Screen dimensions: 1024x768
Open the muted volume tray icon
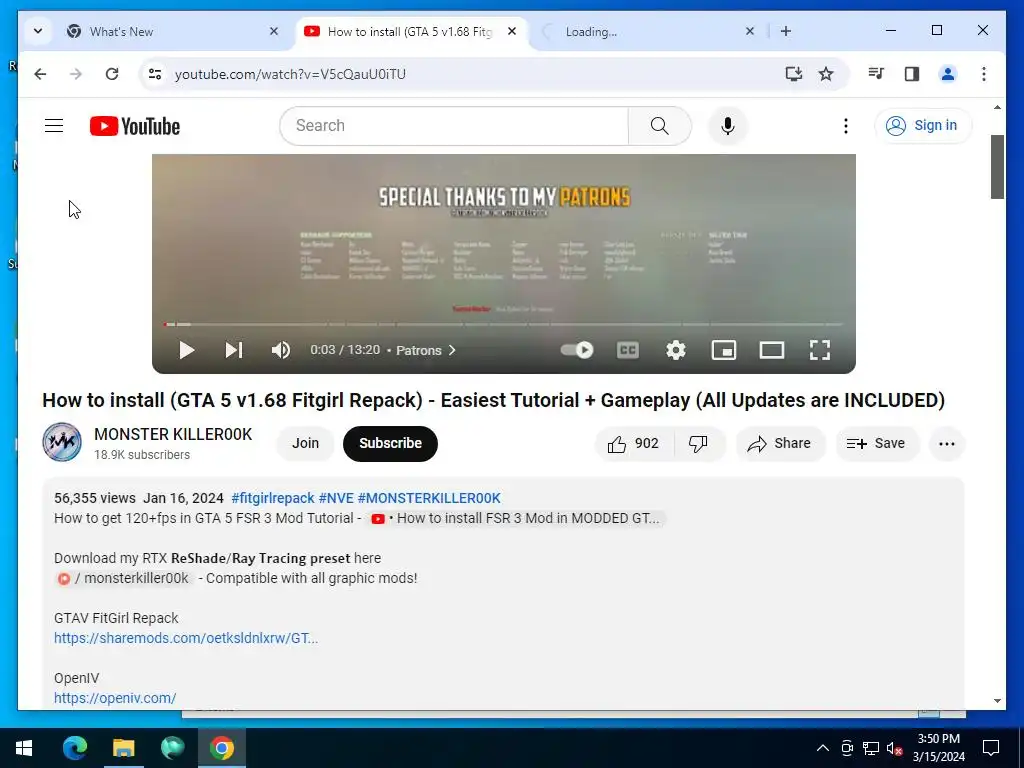pos(894,748)
